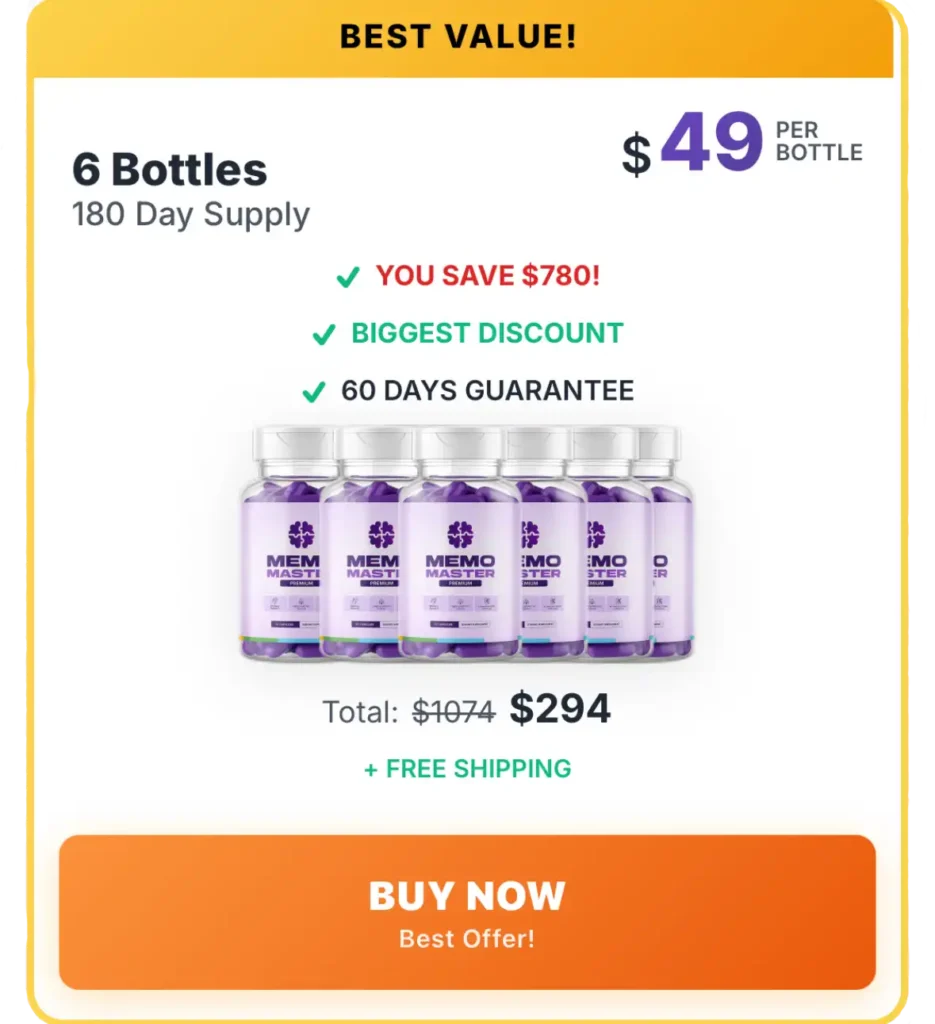The height and width of the screenshot is (1024, 935).
Task: Click the green checkmark beside YOU SAVE $780!
Action: click(x=348, y=277)
